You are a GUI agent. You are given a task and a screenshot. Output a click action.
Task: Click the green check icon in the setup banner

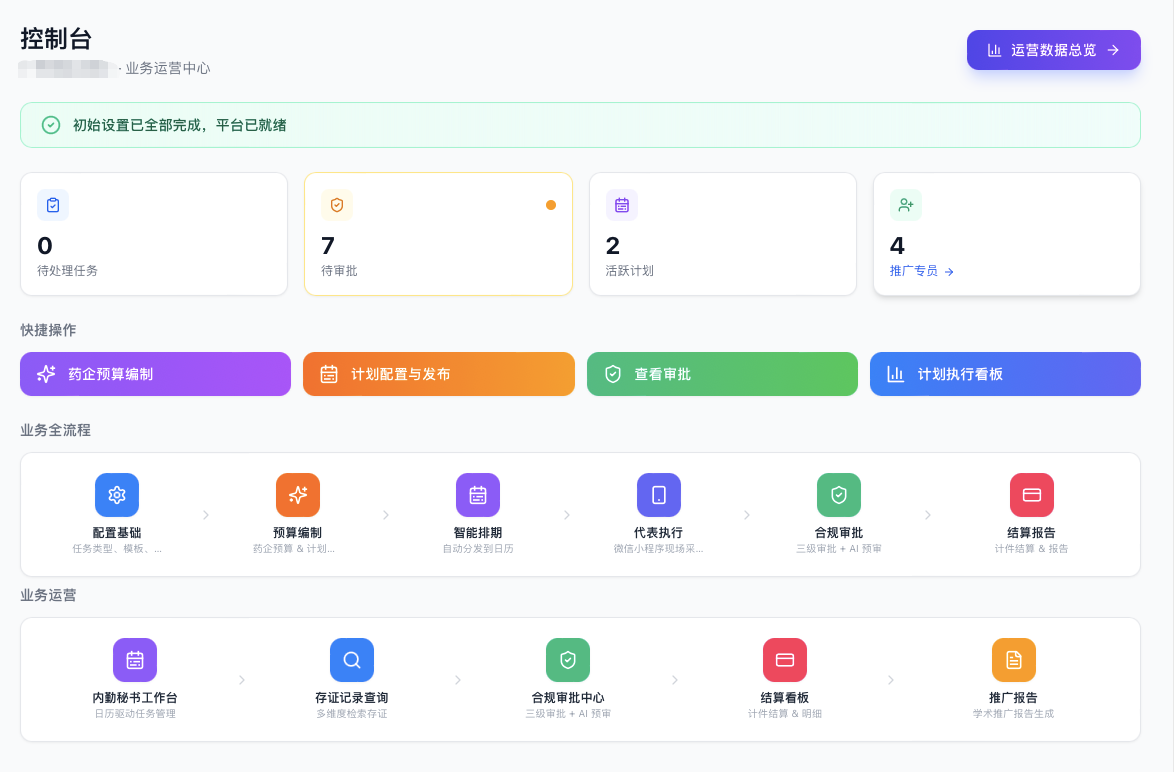[x=51, y=125]
